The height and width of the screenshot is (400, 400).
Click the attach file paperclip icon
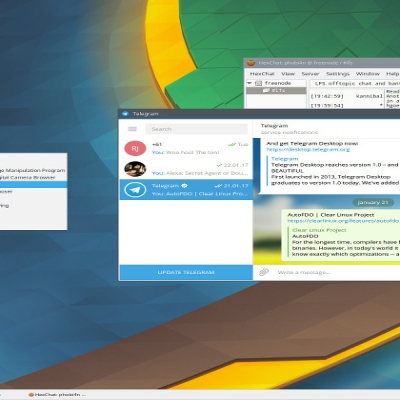click(264, 272)
